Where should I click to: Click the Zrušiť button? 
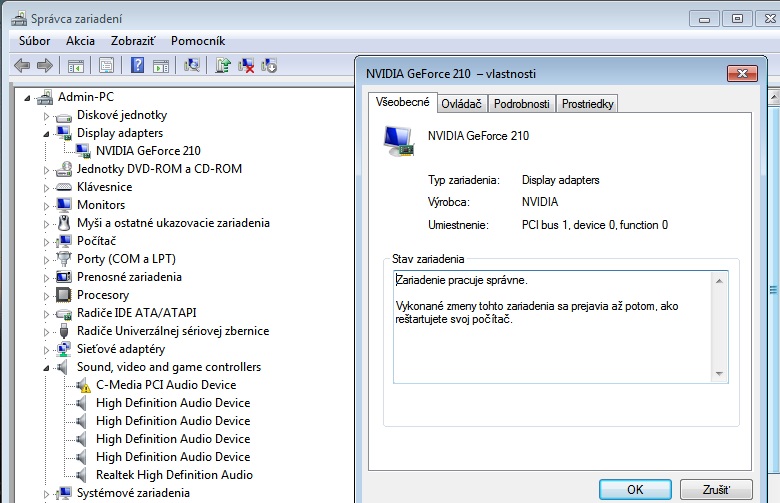pyautogui.click(x=716, y=490)
